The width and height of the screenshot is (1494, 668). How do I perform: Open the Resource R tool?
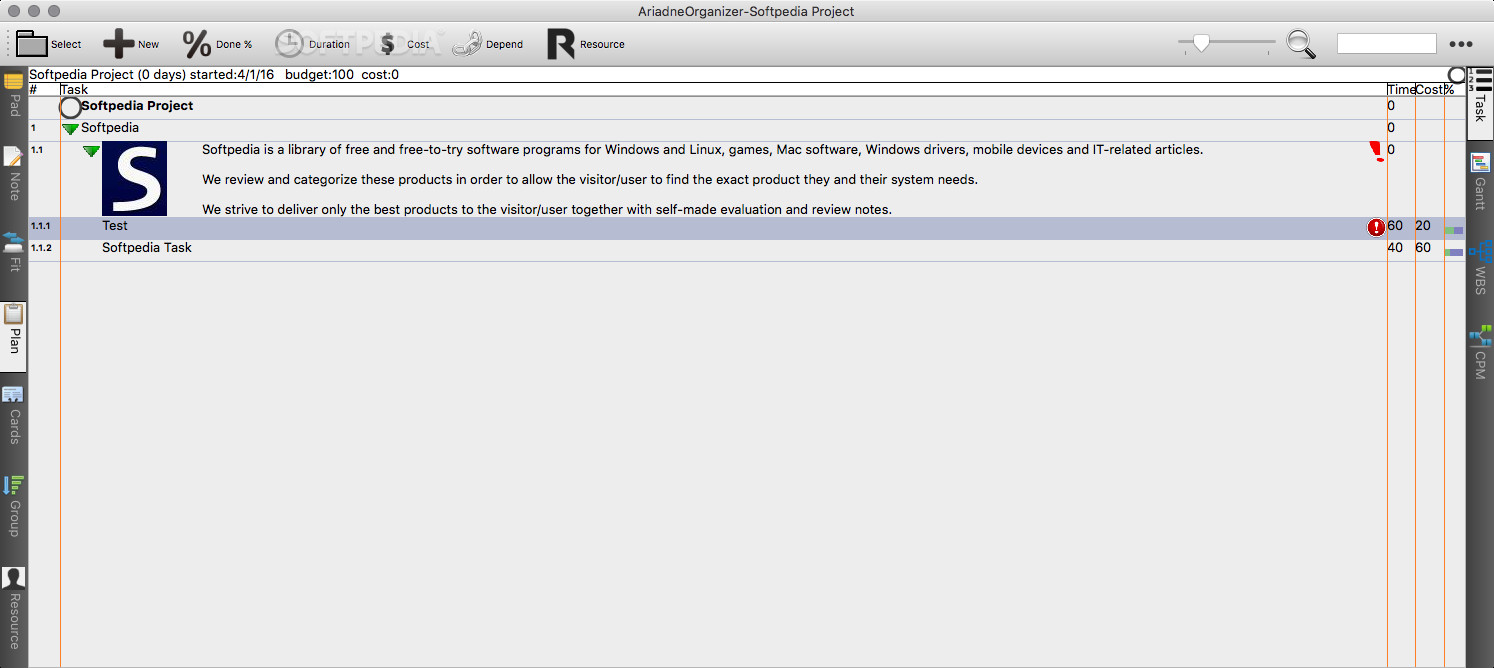tap(561, 44)
